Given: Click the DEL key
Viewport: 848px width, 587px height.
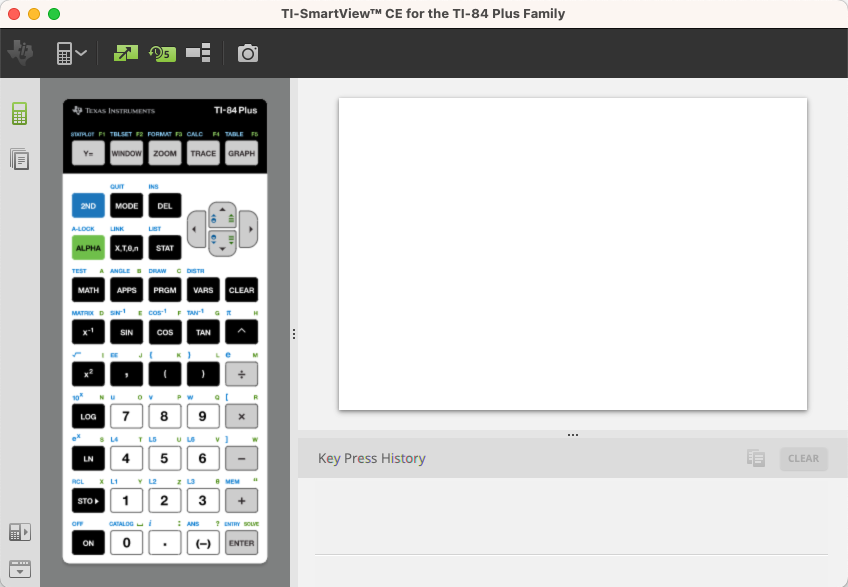Looking at the screenshot, I should [x=165, y=206].
